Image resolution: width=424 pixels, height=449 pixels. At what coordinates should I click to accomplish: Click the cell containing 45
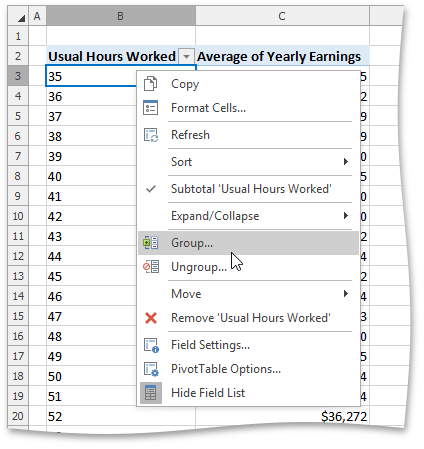(91, 276)
